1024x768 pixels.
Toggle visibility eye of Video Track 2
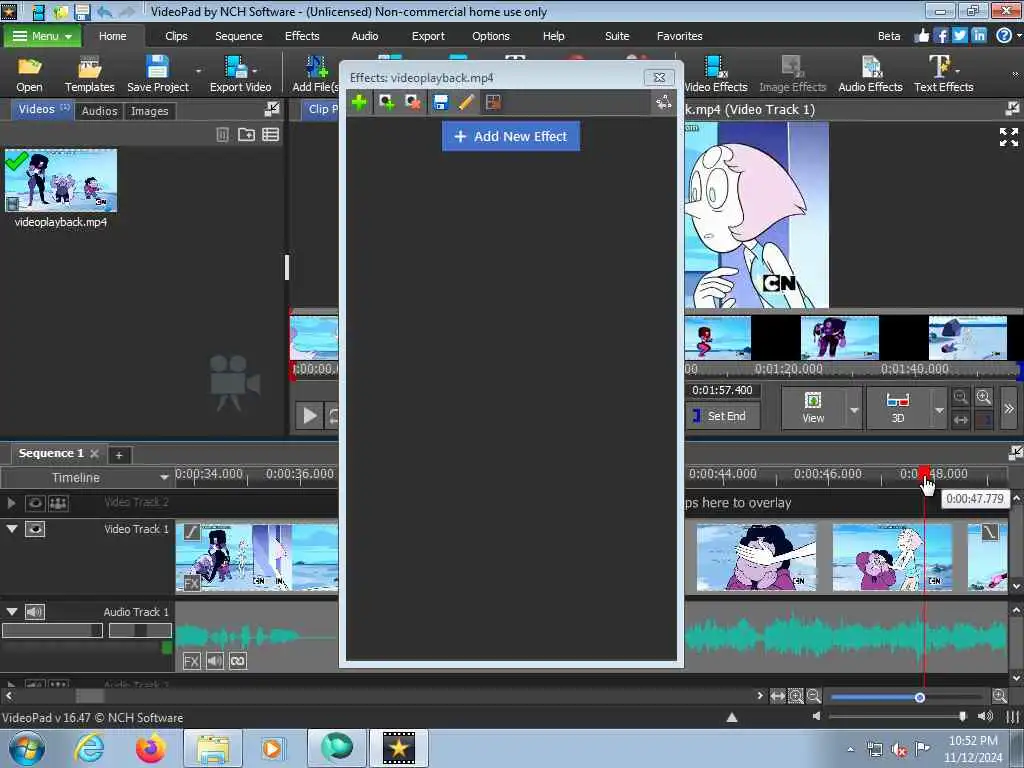pos(35,503)
